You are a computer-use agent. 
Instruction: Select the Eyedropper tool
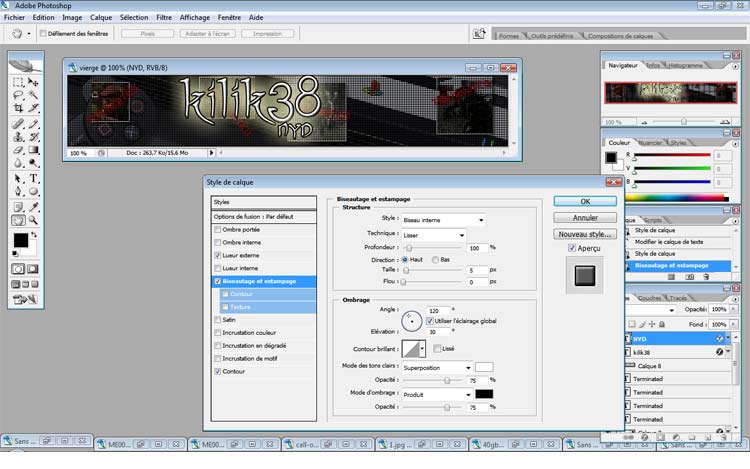coord(33,207)
